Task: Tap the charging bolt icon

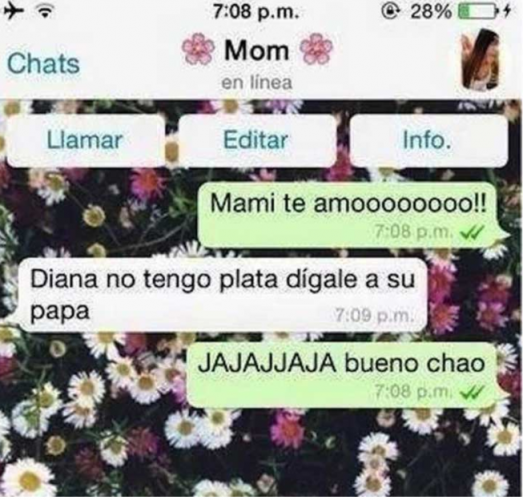Action: pos(507,12)
